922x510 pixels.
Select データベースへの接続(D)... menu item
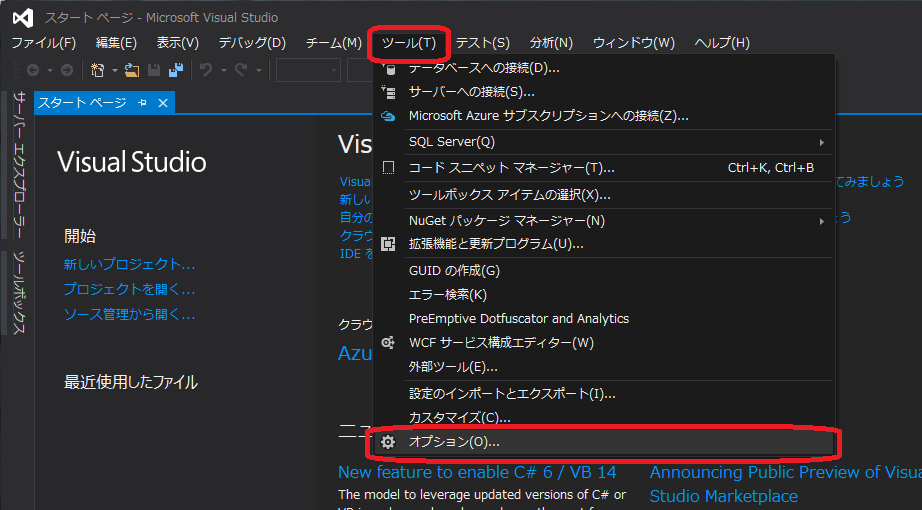[x=604, y=68]
